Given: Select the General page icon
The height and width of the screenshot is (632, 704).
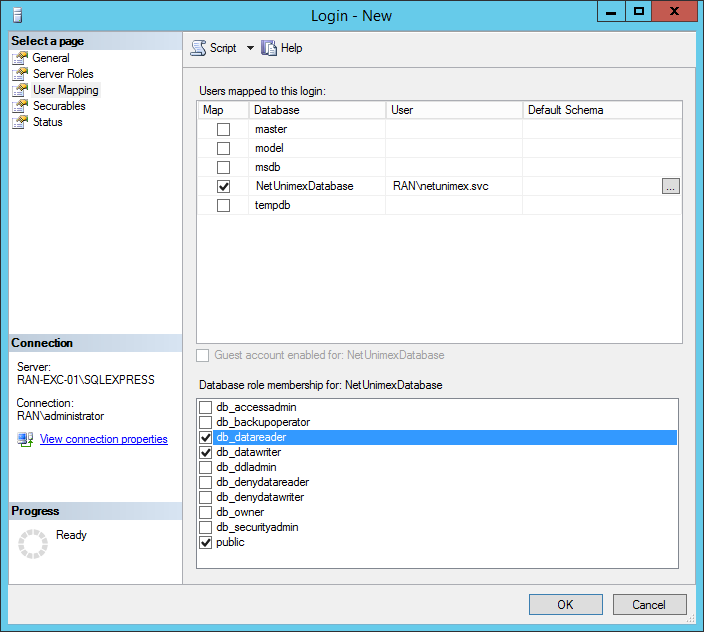Looking at the screenshot, I should pyautogui.click(x=20, y=58).
